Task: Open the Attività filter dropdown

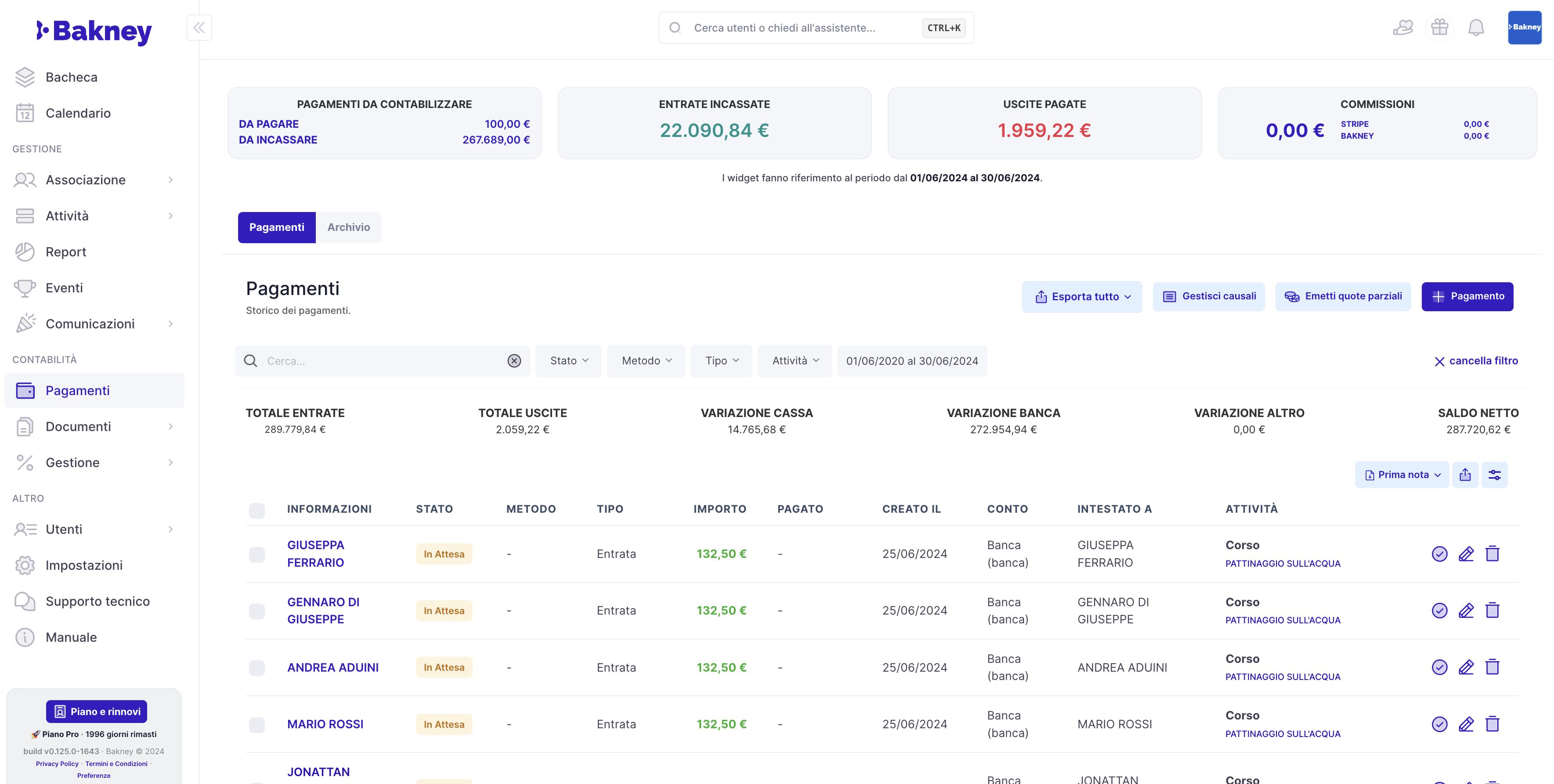Action: 795,361
